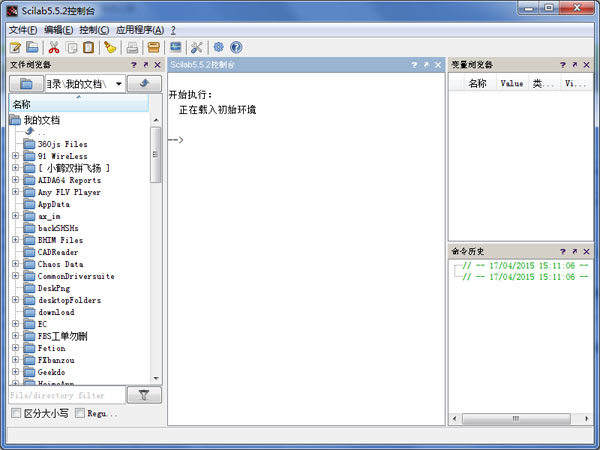Viewport: 600px width, 450px height.
Task: Expand the Chaos Data folder
Action: pyautogui.click(x=15, y=264)
